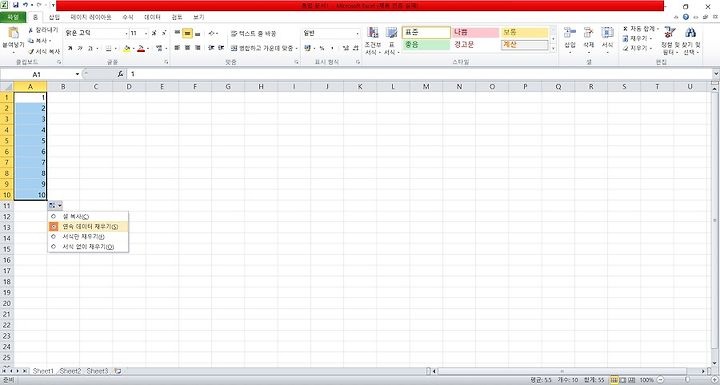Toggle italic formatting in font group
This screenshot has height=385, width=720.
[x=80, y=48]
